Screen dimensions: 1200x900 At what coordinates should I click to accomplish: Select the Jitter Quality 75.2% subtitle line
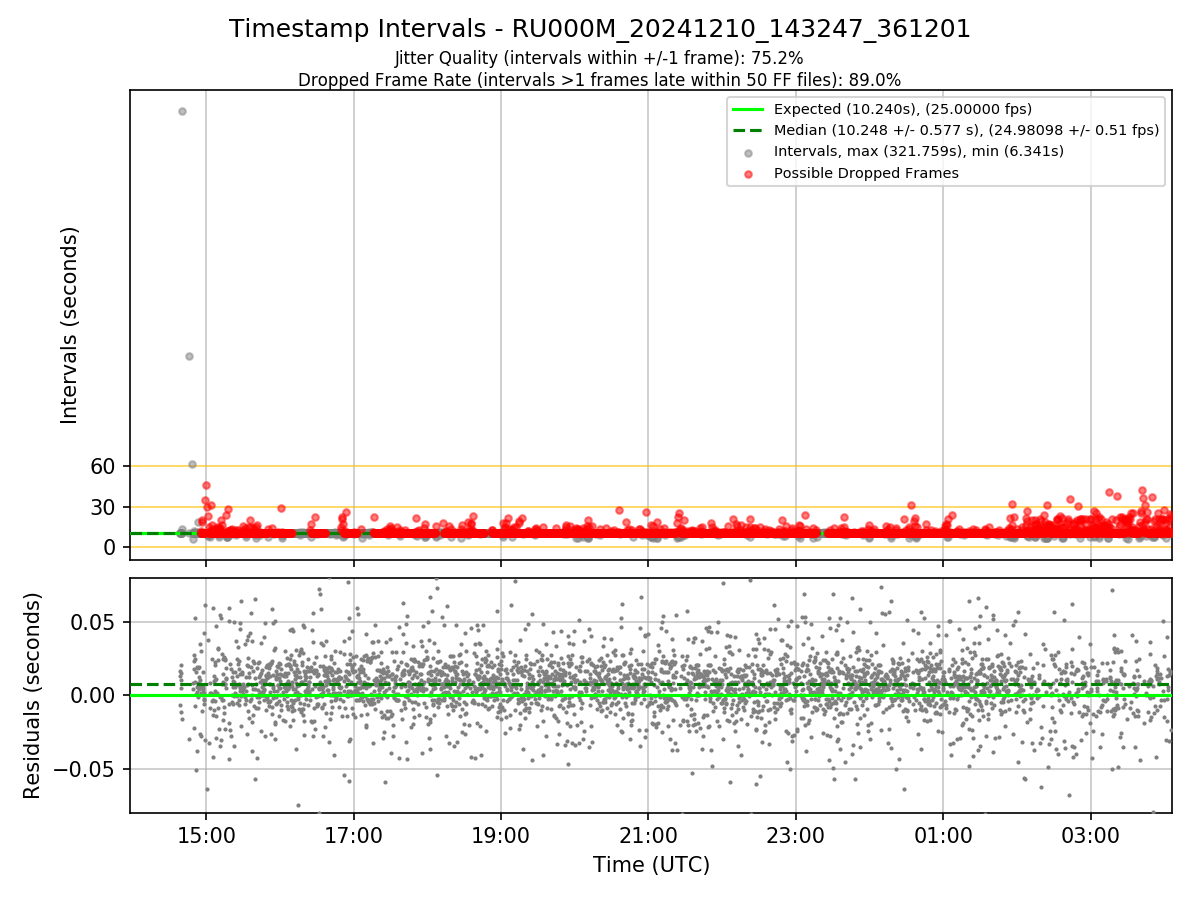pos(599,59)
